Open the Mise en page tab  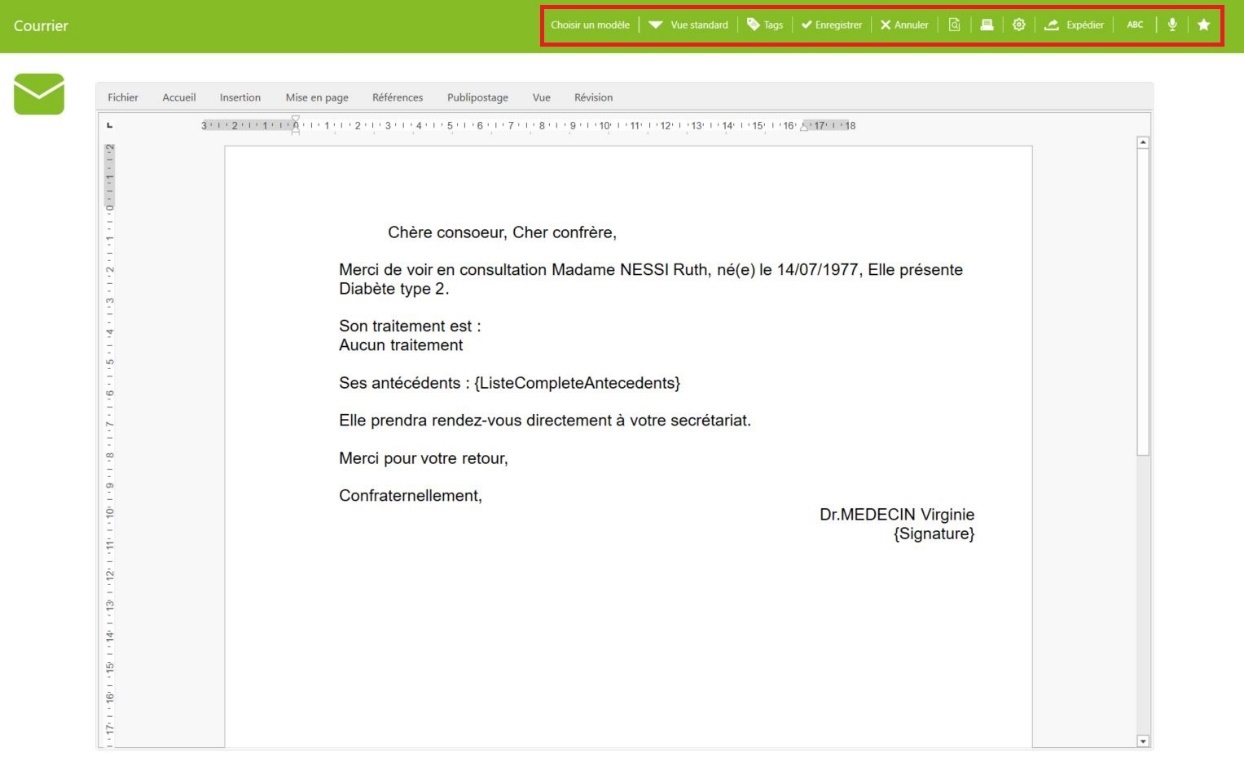pyautogui.click(x=317, y=97)
